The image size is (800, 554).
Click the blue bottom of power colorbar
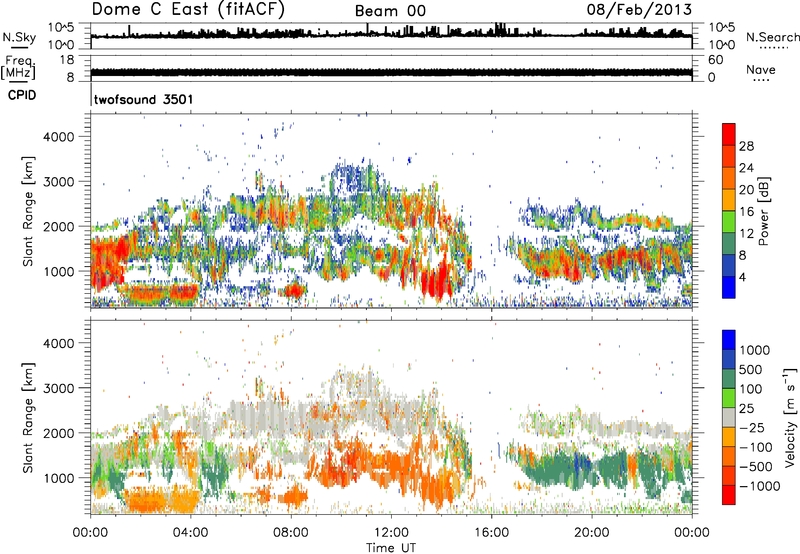tap(729, 287)
